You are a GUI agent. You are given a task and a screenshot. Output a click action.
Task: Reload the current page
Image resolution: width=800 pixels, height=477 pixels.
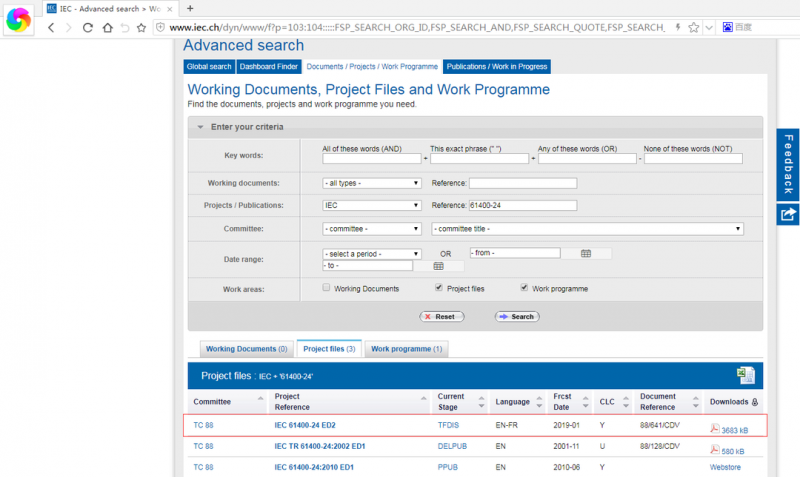(x=88, y=28)
